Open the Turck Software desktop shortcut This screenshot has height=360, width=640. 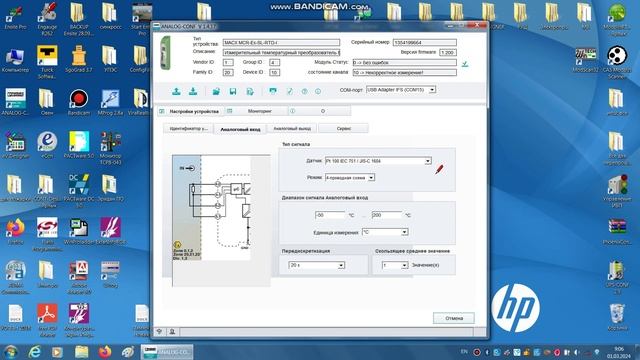[47, 62]
